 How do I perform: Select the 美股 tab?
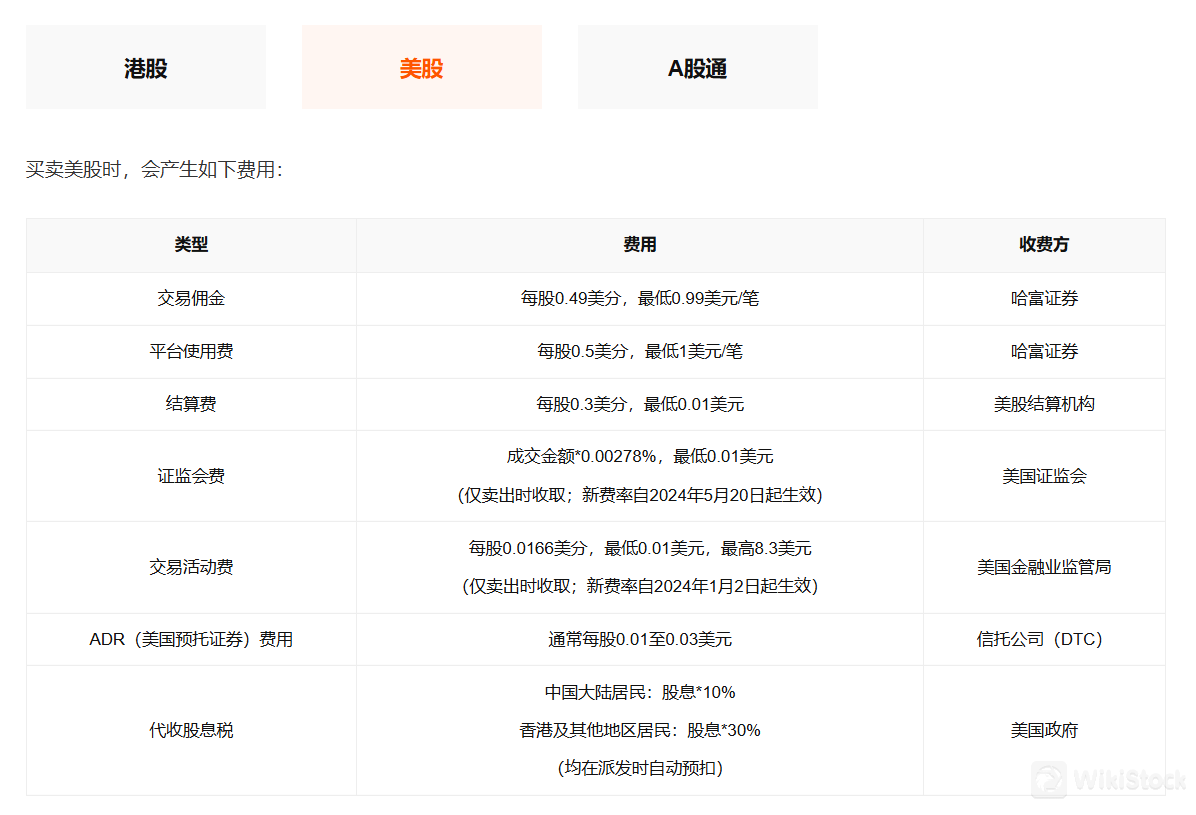(x=421, y=67)
